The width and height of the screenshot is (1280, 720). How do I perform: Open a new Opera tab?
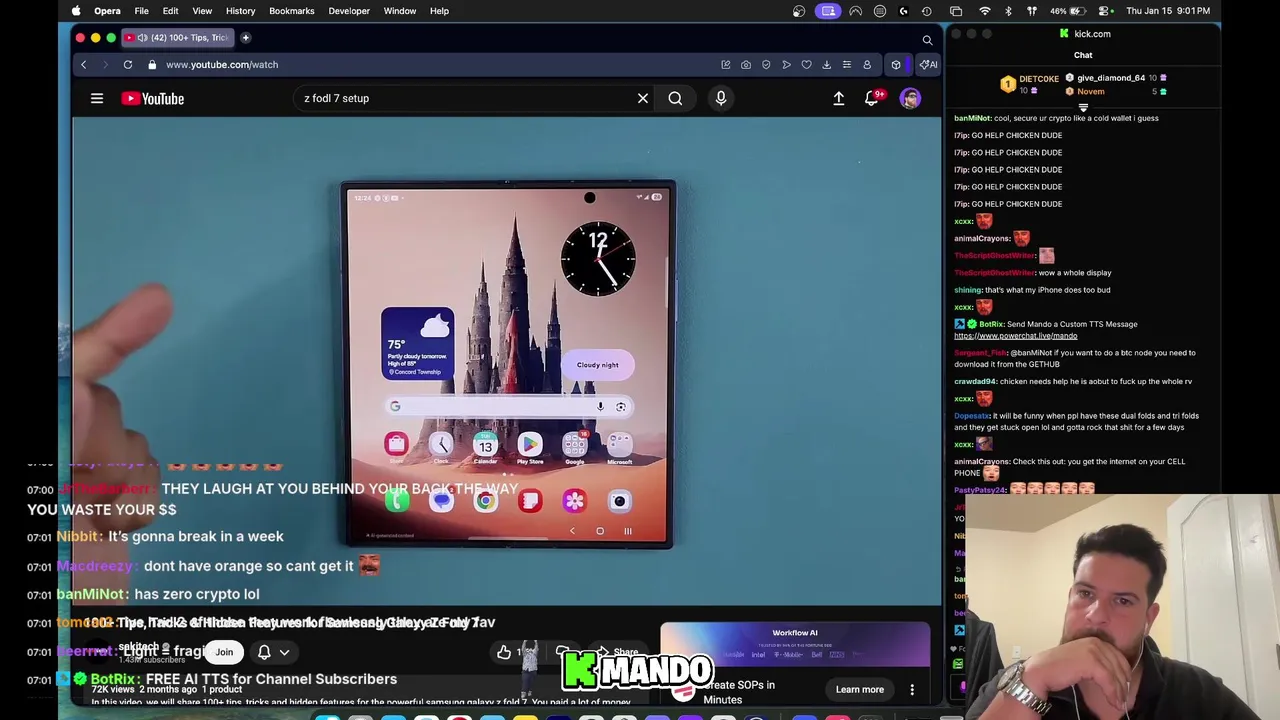245,37
